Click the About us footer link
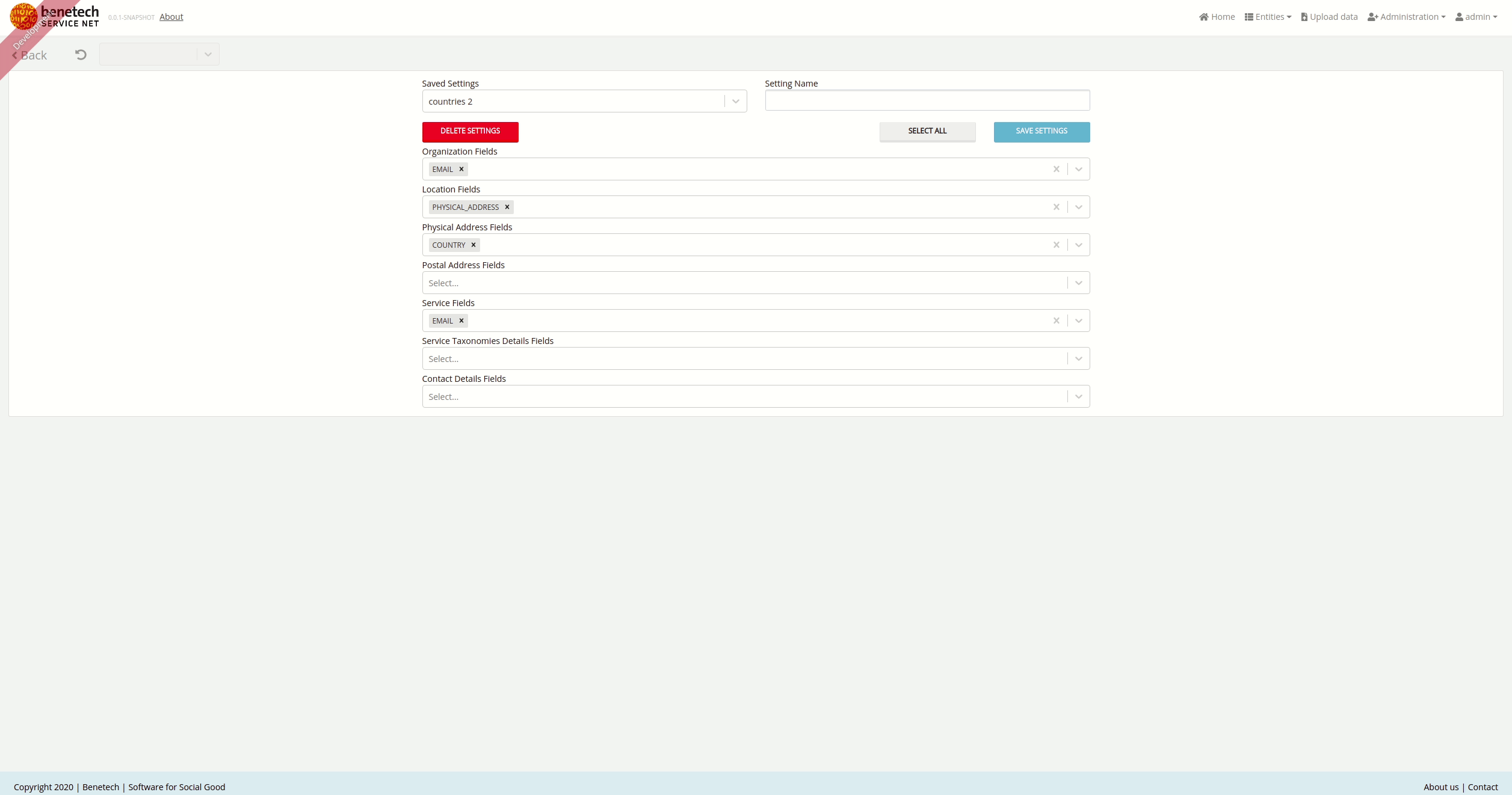 click(x=1441, y=787)
